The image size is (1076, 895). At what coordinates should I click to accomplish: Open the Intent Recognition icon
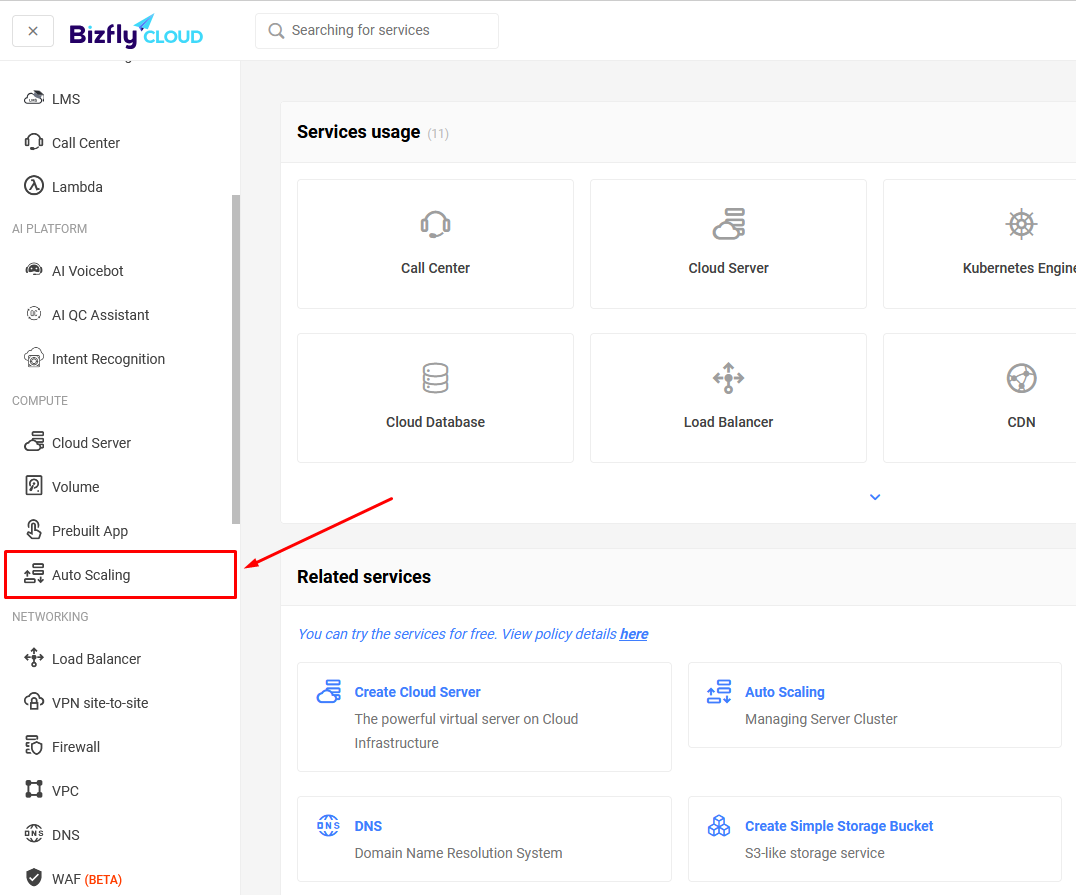point(34,358)
